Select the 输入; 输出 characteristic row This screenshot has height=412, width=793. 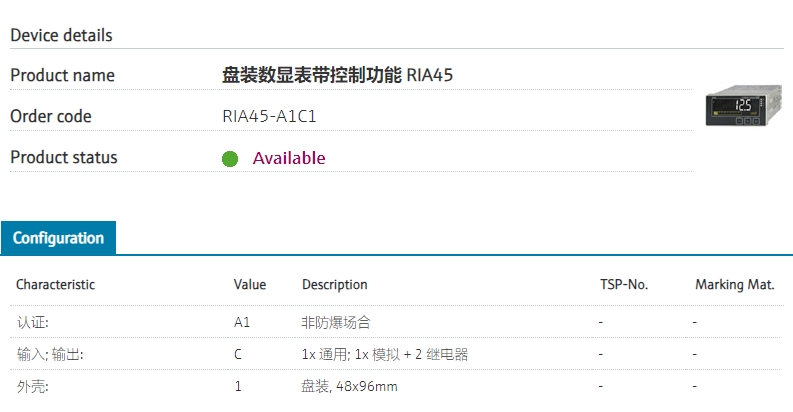coord(49,354)
